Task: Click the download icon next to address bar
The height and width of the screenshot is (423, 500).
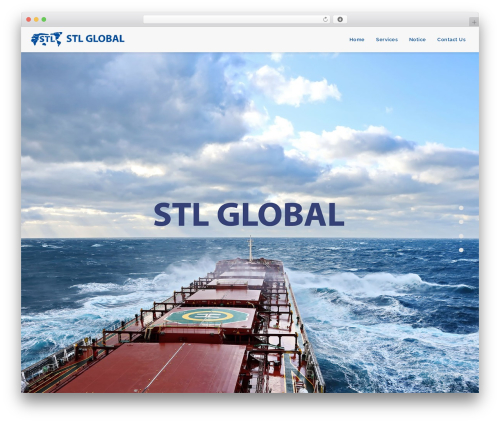Action: (340, 19)
